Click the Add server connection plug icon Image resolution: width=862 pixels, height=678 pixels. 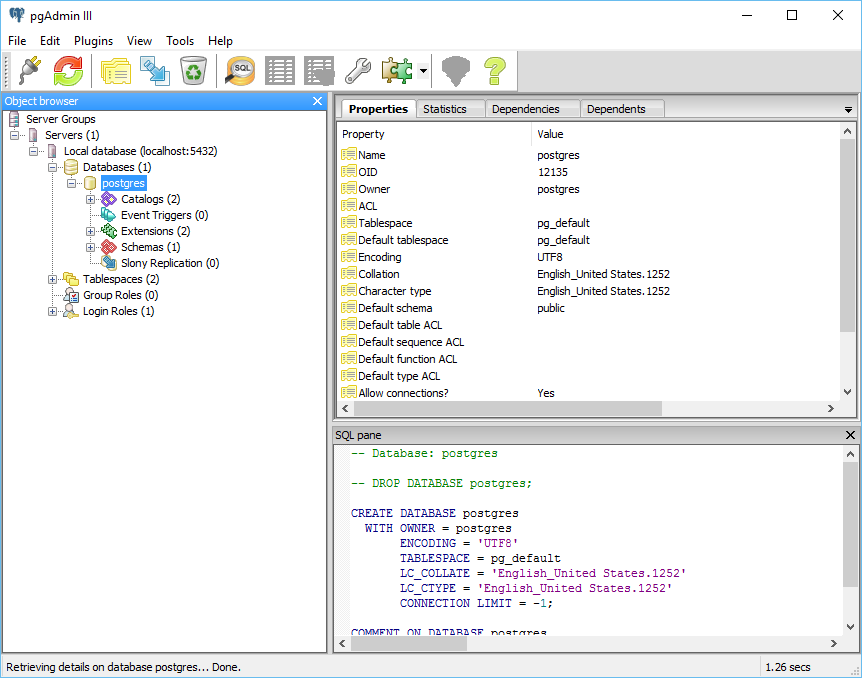(x=30, y=70)
